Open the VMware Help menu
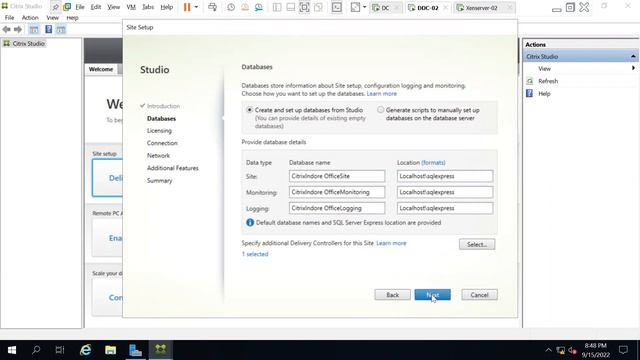Image resolution: width=640 pixels, height=360 pixels. [167, 7]
